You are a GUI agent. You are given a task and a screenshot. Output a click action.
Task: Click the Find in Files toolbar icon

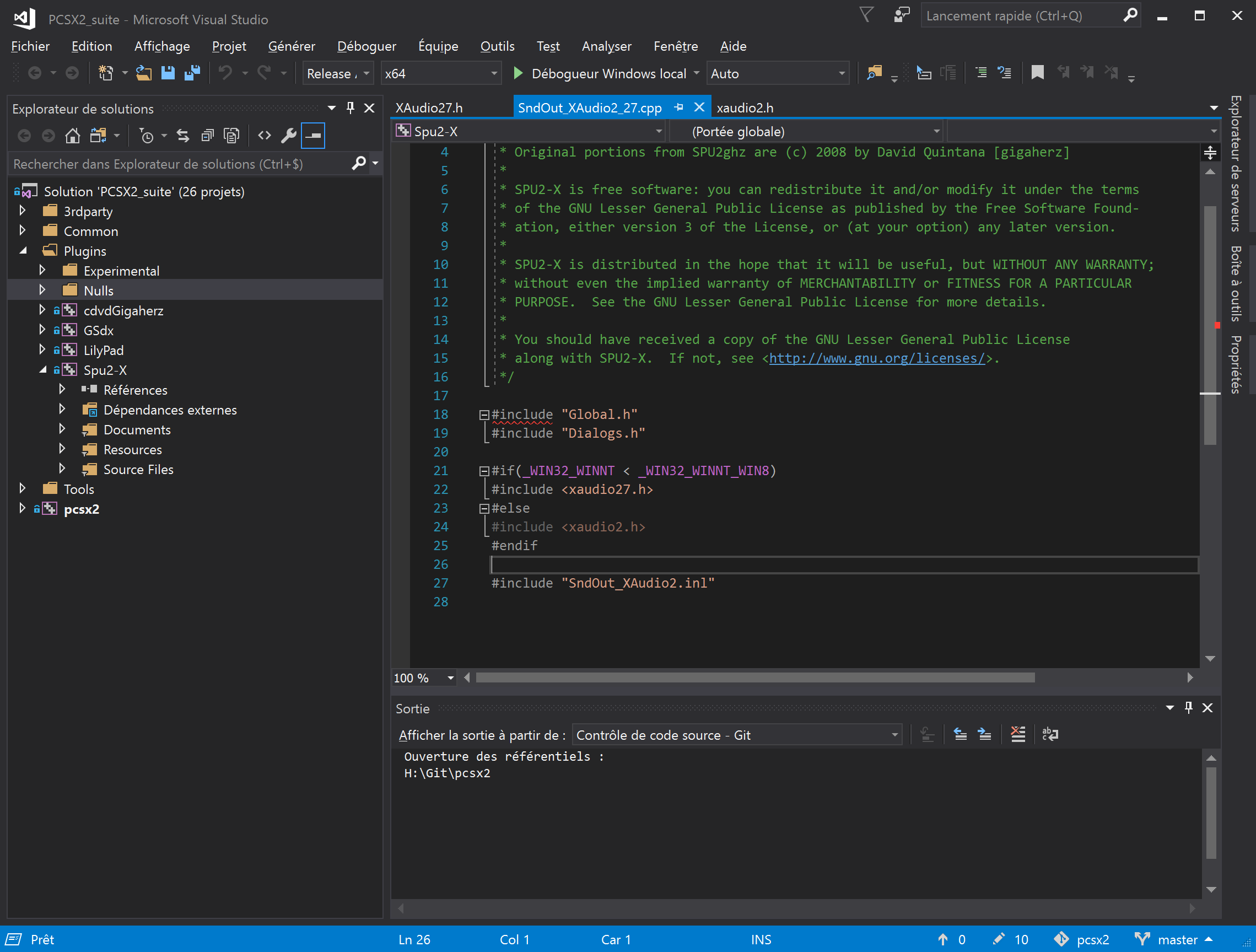(x=875, y=73)
